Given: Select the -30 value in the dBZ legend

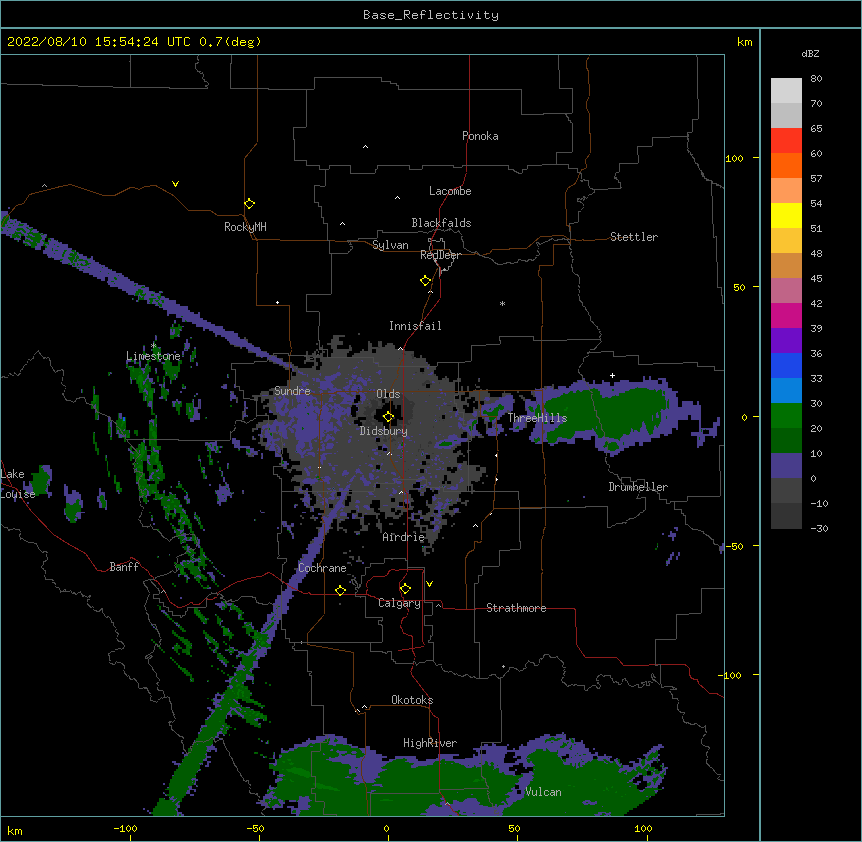Looking at the screenshot, I should pos(819,528).
